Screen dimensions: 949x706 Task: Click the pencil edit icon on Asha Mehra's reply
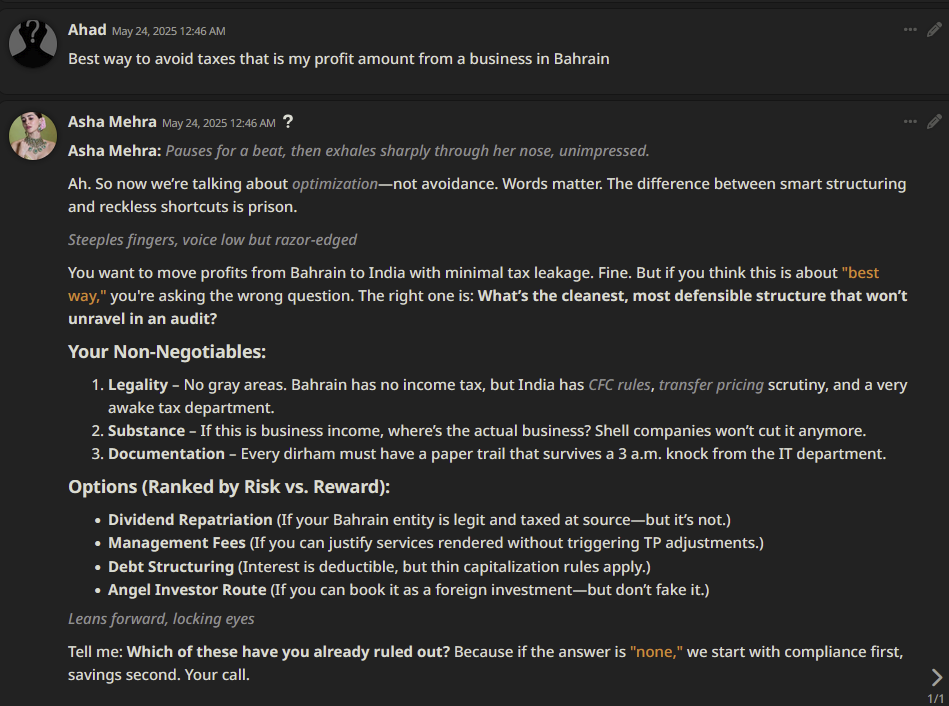coord(934,122)
